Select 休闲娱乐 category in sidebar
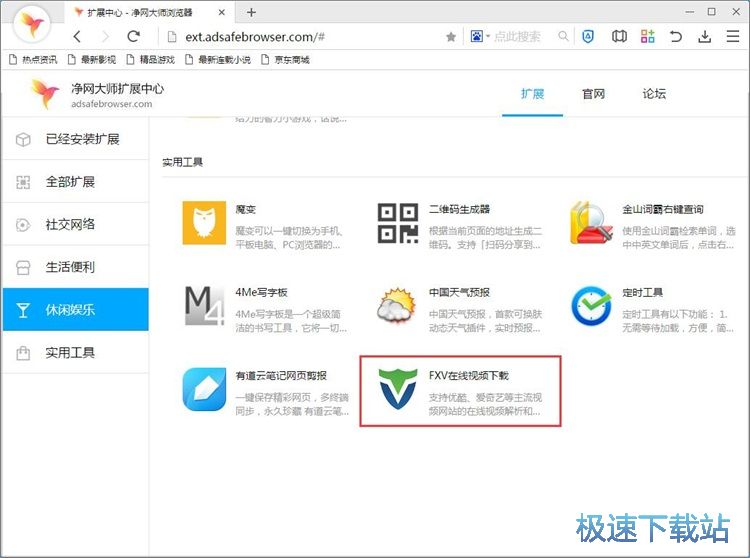Screen dimensions: 750x558 point(75,309)
